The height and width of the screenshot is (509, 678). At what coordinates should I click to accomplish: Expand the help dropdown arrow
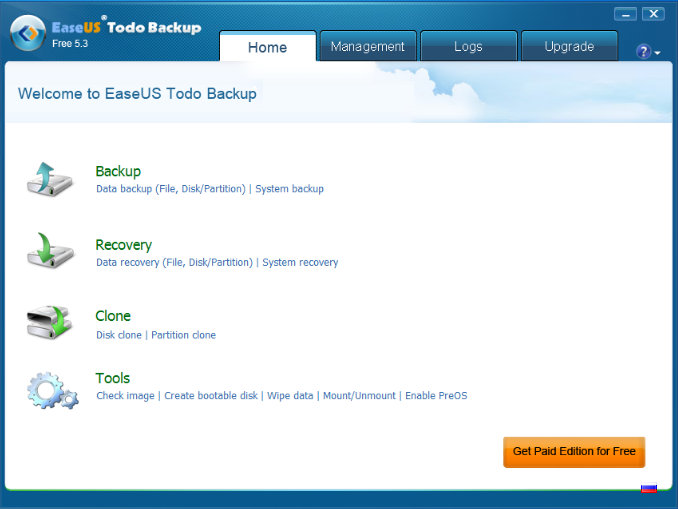coord(657,53)
